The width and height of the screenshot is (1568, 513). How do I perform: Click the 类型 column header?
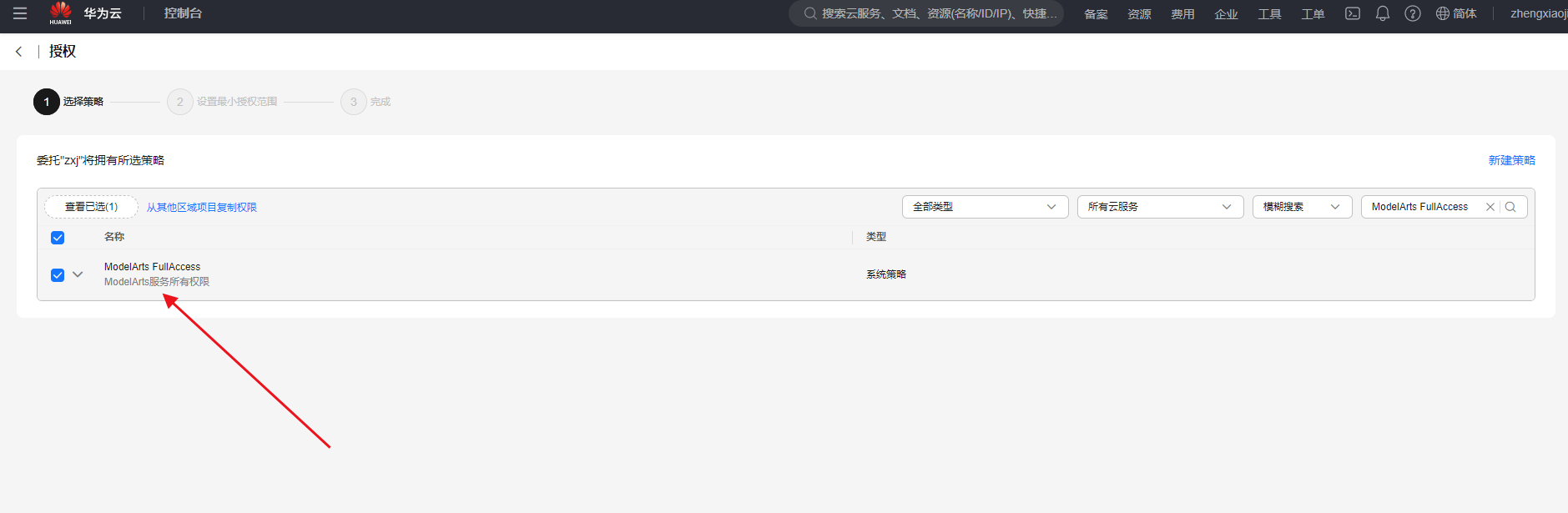click(876, 237)
